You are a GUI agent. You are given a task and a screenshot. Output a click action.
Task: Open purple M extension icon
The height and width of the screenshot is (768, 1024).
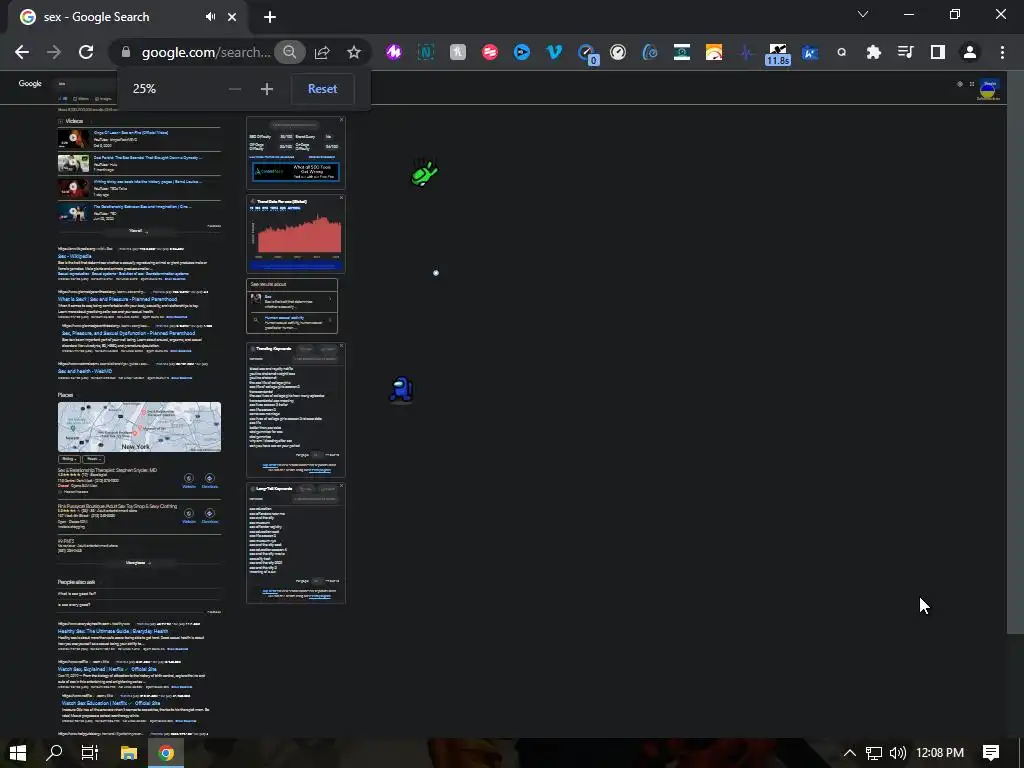394,52
